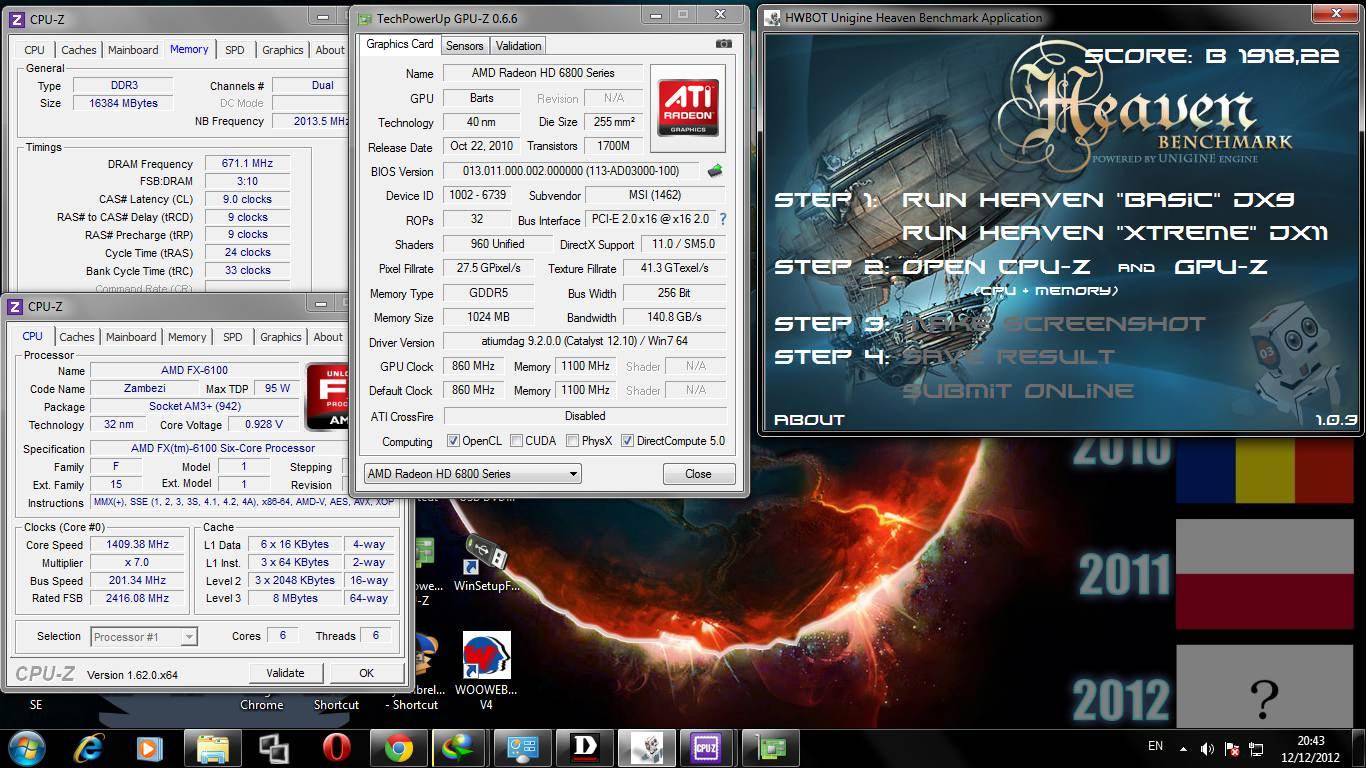The image size is (1366, 768).
Task: Click RUN HEAVEN "XTREME" DX11 in Heaven
Action: click(1115, 233)
